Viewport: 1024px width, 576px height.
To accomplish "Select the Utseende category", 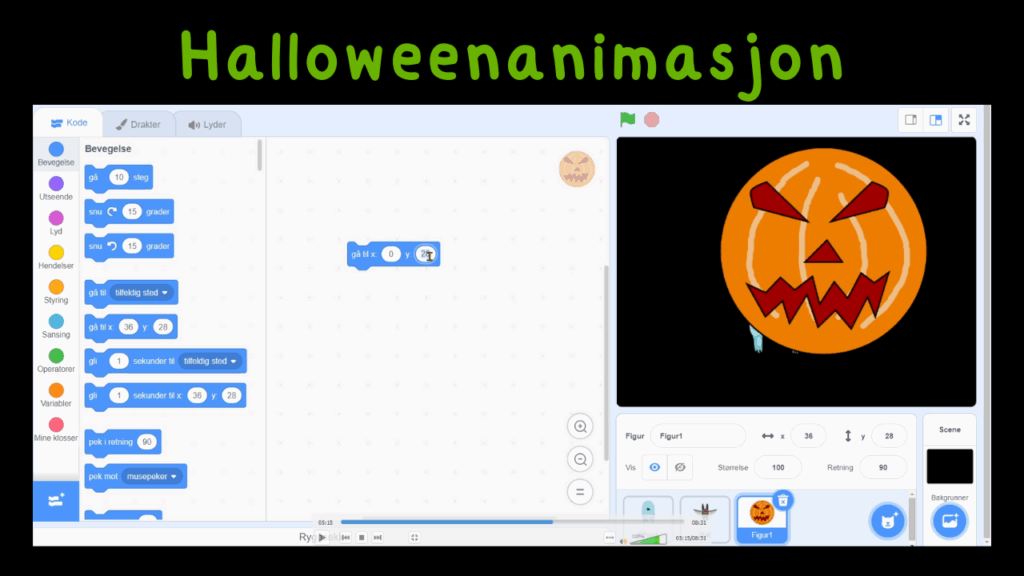I will (x=56, y=188).
